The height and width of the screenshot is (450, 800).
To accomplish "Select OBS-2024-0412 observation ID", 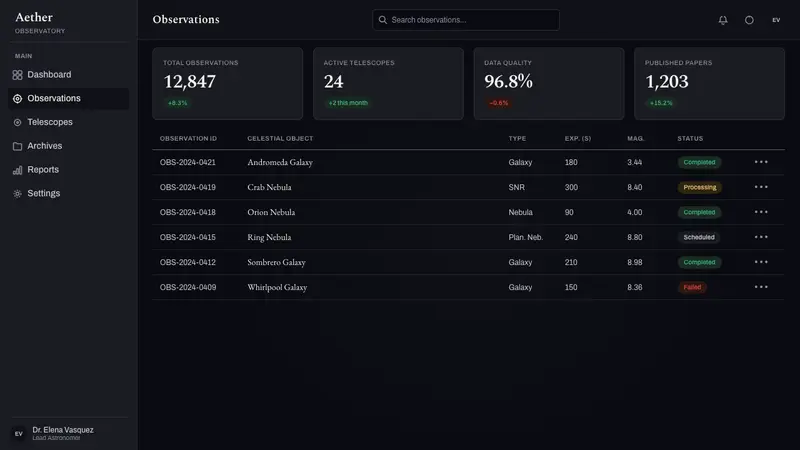I will 188,262.
